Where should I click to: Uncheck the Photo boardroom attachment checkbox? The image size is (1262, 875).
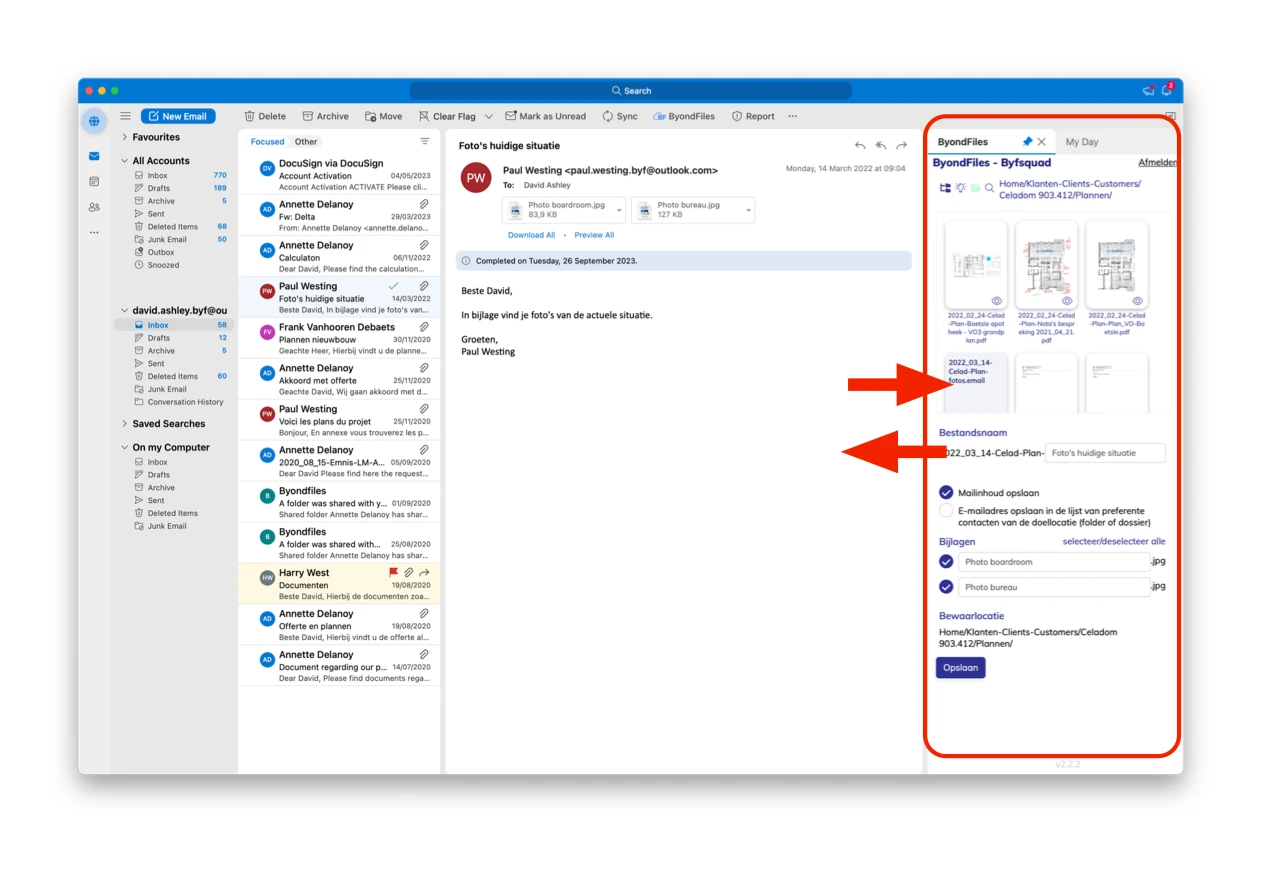[x=946, y=562]
